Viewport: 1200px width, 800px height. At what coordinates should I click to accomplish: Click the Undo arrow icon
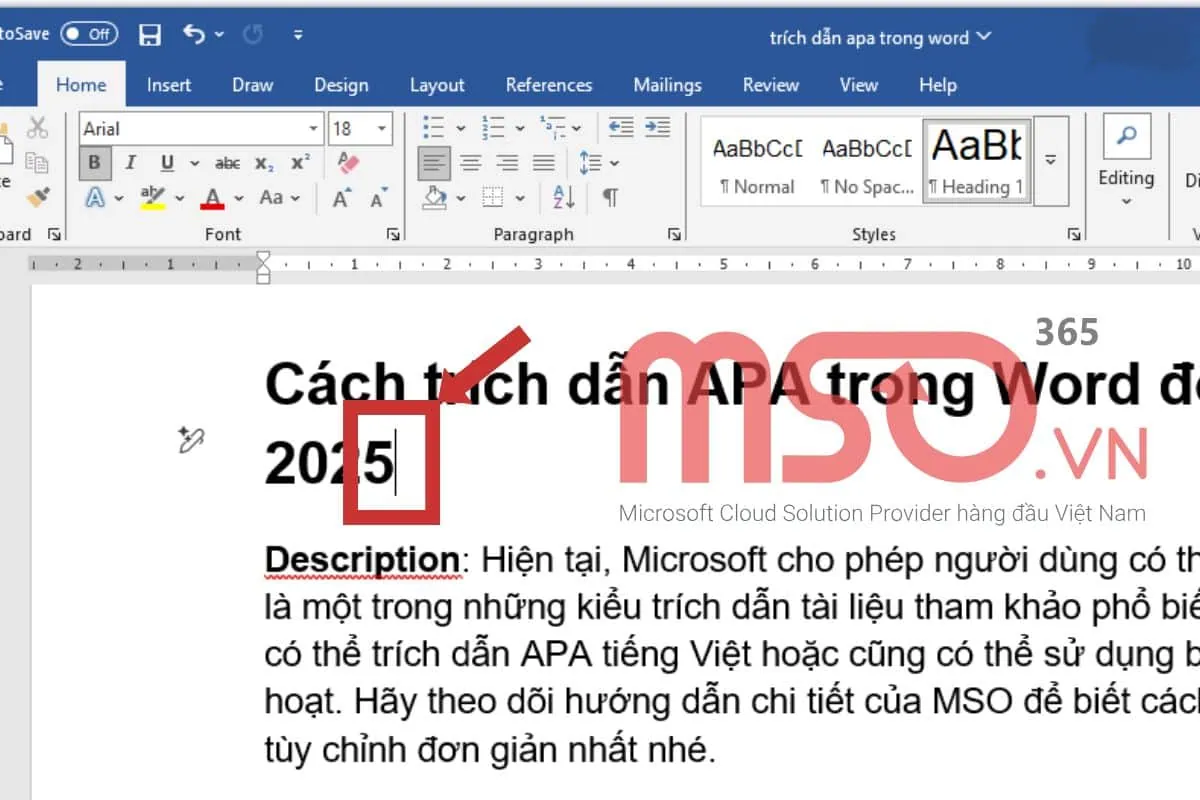point(194,35)
